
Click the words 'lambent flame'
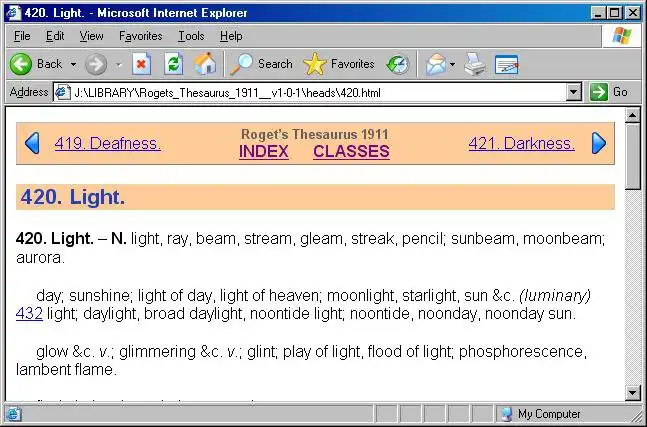click(65, 370)
